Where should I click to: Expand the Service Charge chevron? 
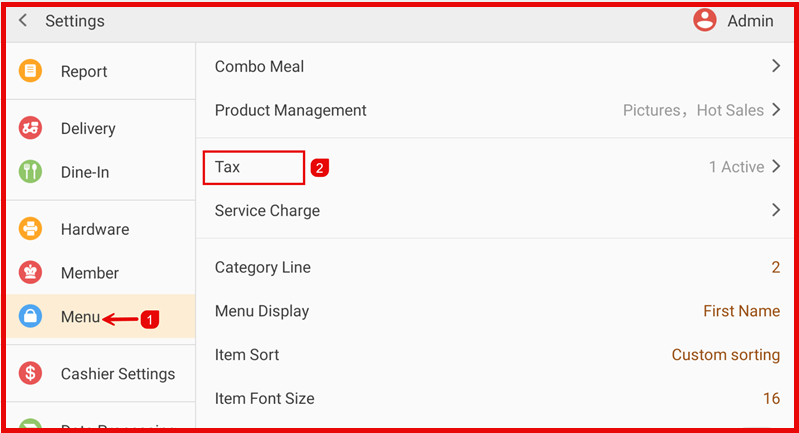tap(775, 210)
